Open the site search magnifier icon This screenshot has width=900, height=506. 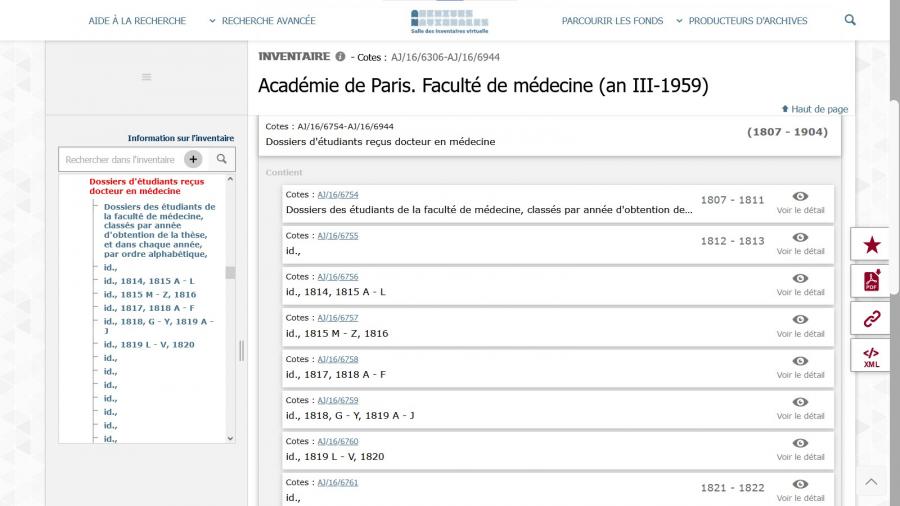(850, 20)
